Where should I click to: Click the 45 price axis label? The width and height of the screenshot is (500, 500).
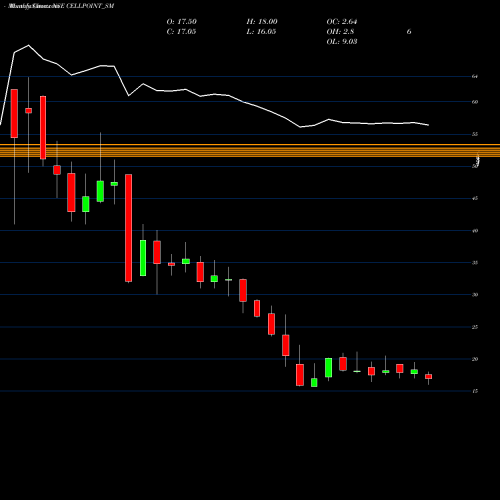click(475, 199)
